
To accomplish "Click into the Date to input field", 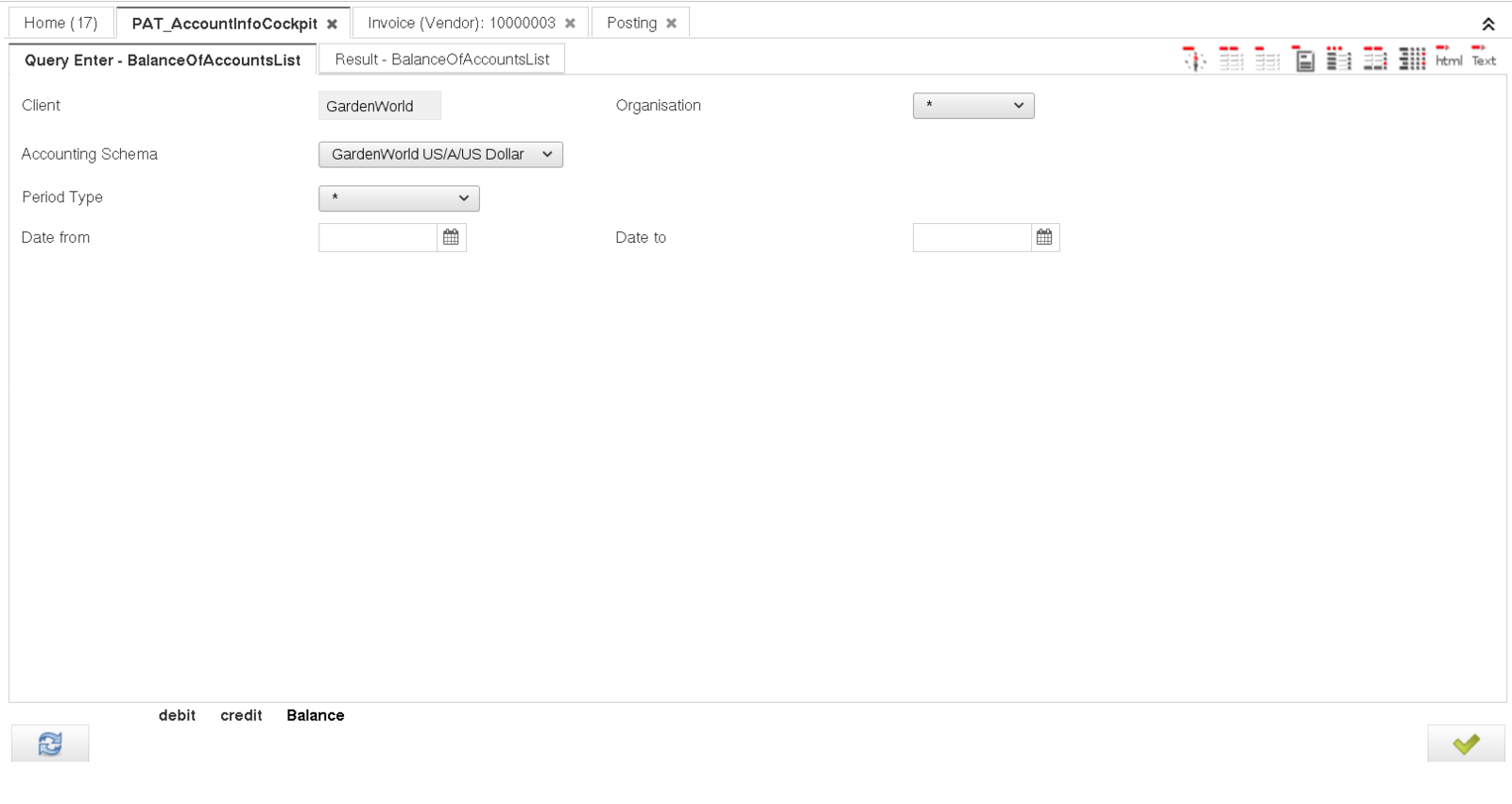I will tap(971, 237).
